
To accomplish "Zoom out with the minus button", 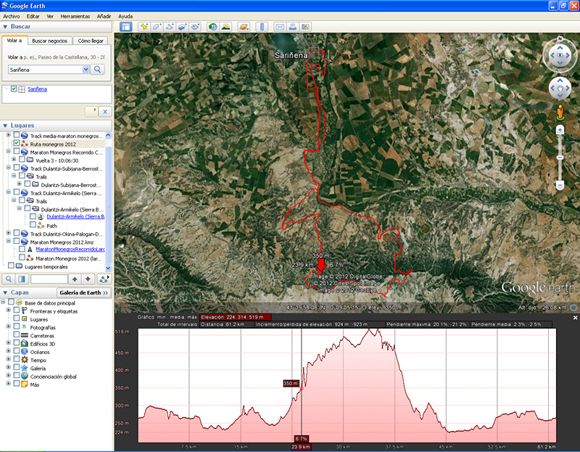I will pyautogui.click(x=560, y=185).
